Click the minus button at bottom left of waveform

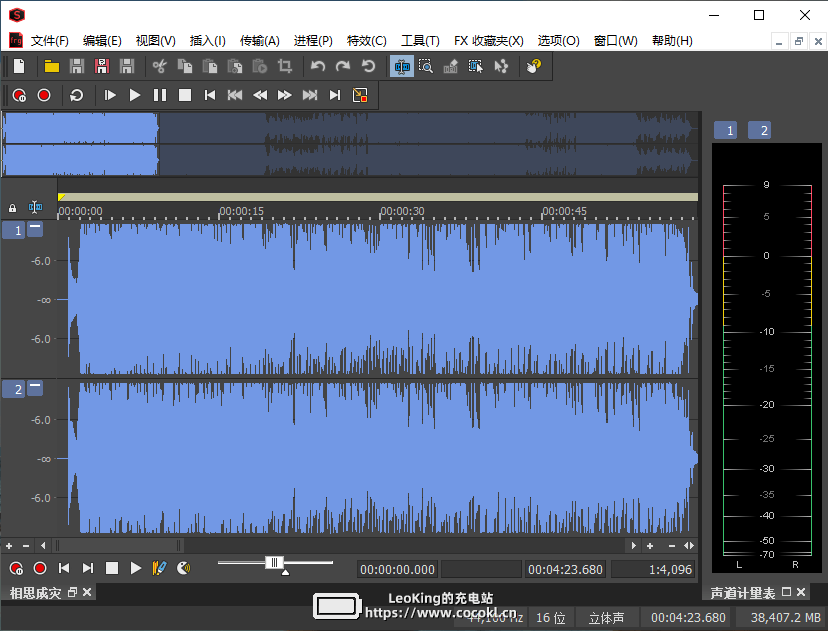point(26,545)
